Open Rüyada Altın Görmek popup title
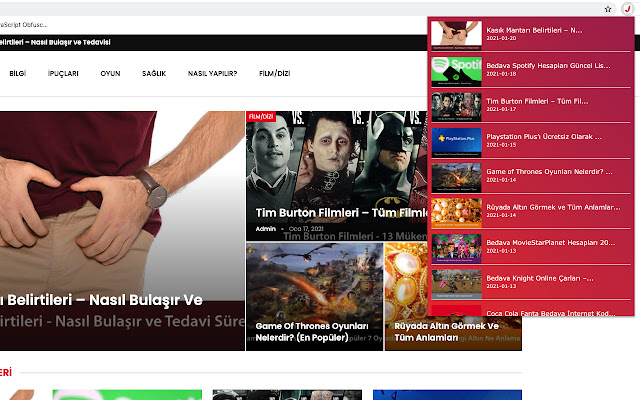This screenshot has height=400, width=640. pyautogui.click(x=553, y=207)
